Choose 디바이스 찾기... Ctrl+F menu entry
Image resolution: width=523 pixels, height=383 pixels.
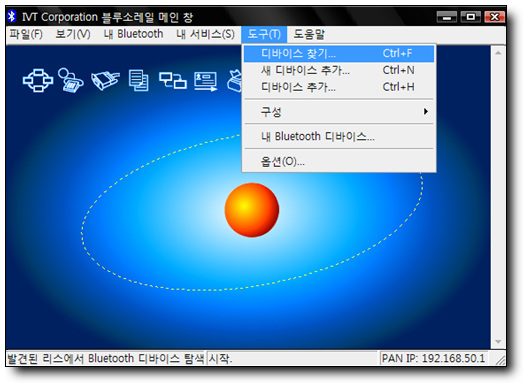[x=339, y=53]
